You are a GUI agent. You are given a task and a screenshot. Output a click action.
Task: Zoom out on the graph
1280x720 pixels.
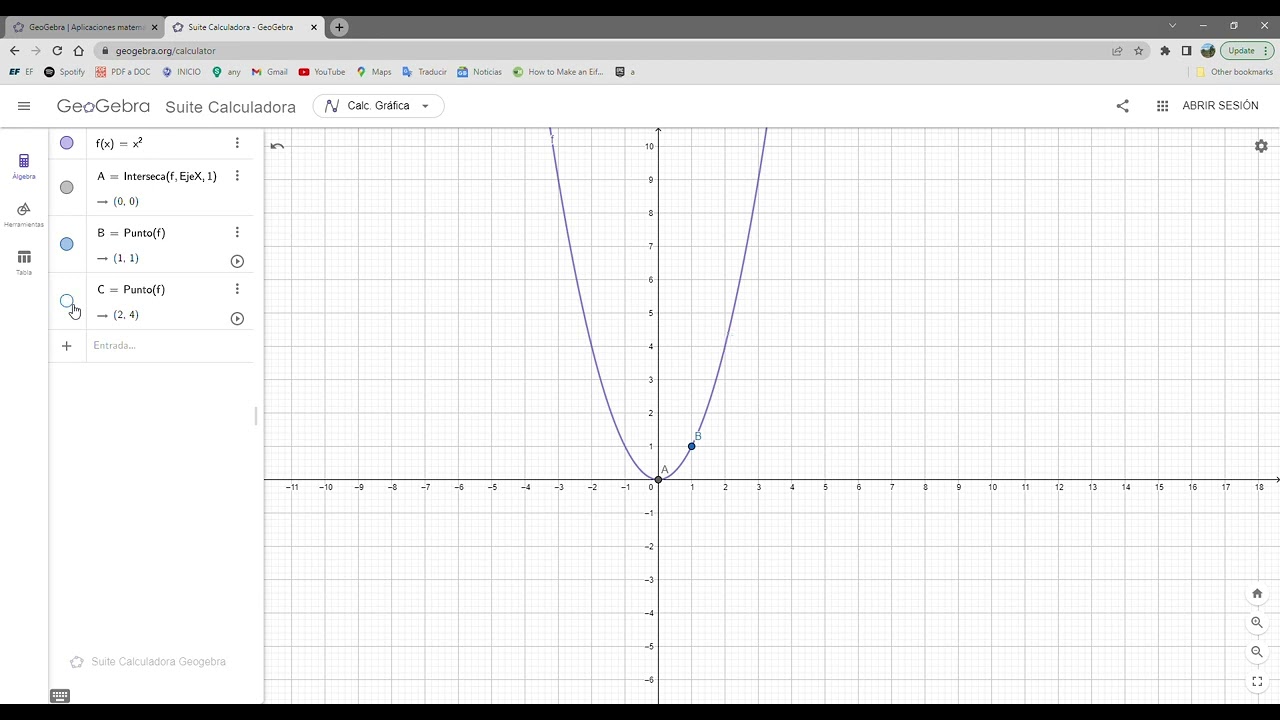point(1257,652)
